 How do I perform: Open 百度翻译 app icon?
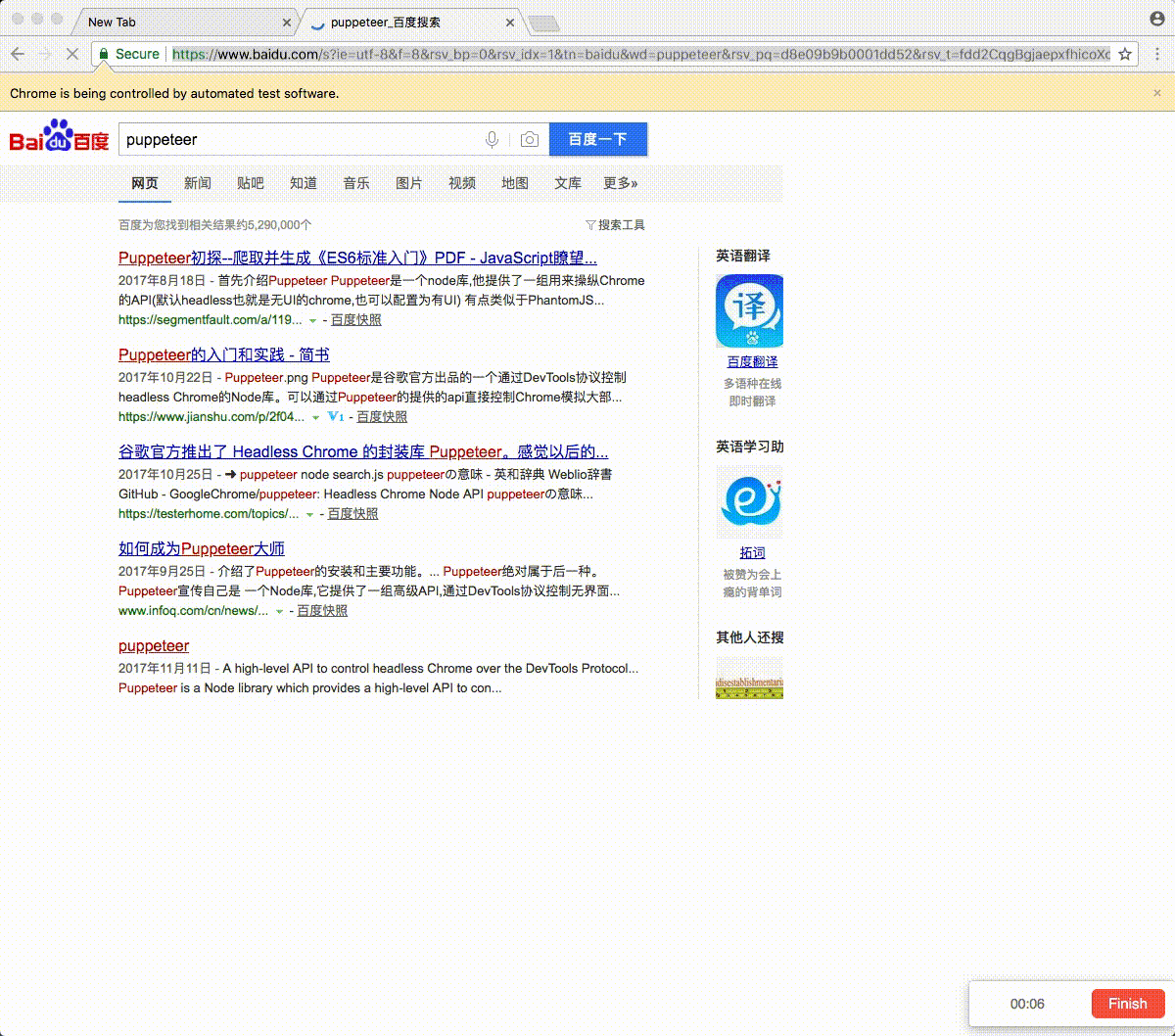[749, 311]
